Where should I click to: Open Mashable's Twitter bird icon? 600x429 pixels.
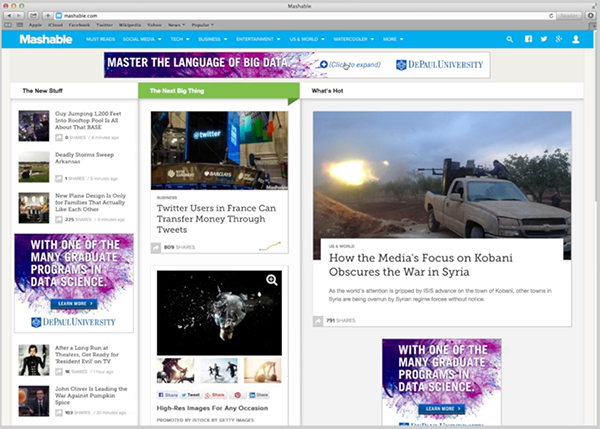click(x=544, y=39)
